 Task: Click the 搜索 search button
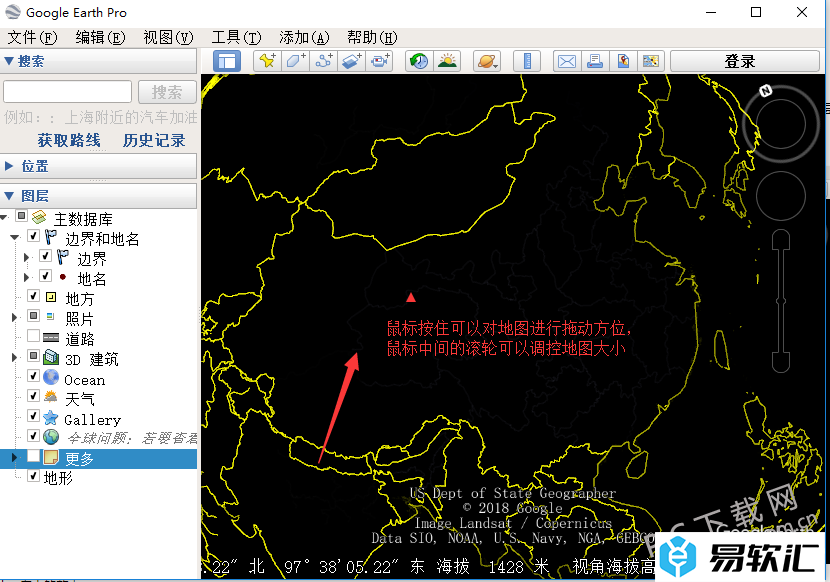(167, 92)
